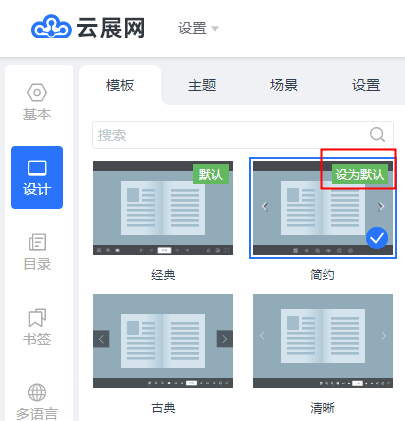Switch to the 模板 tab

click(x=120, y=85)
